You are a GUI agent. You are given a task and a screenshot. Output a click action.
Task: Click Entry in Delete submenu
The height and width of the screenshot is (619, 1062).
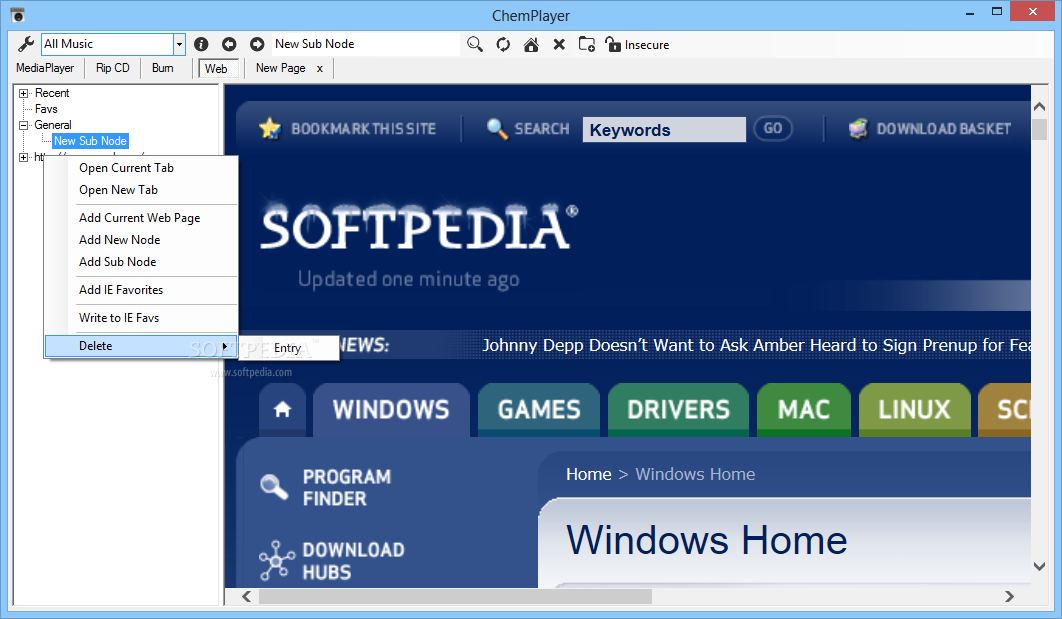click(288, 348)
